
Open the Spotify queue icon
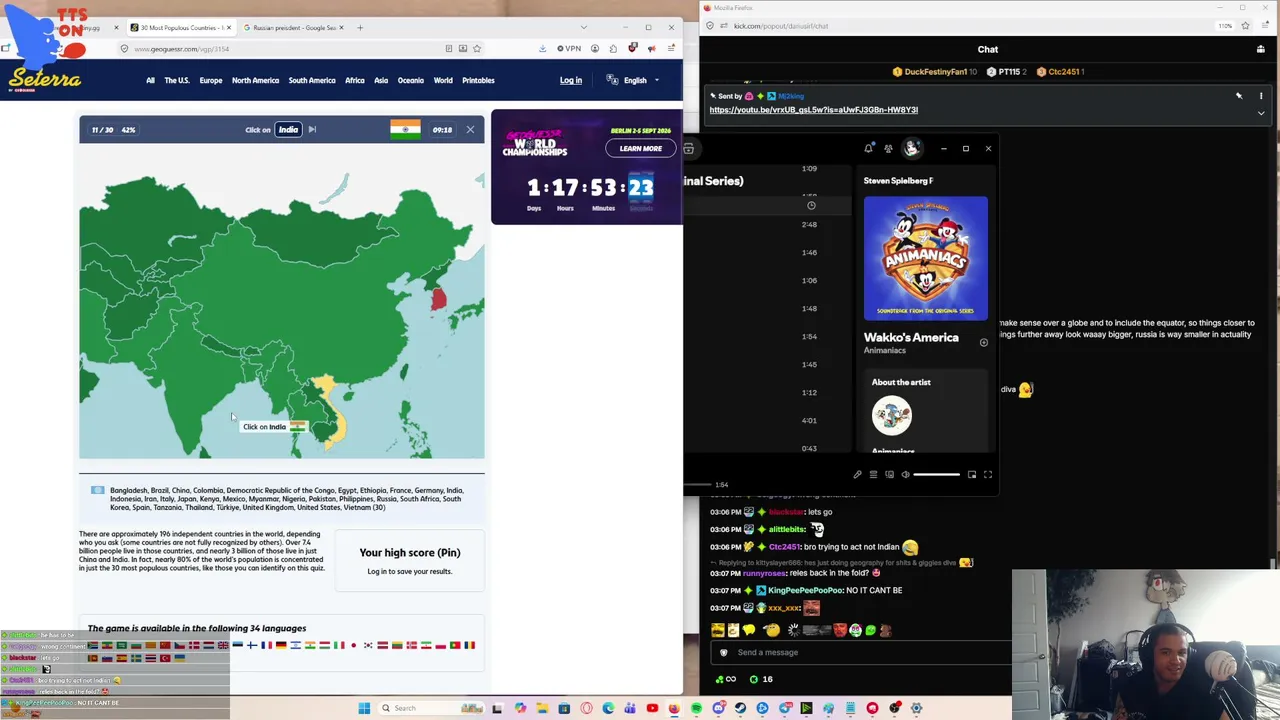[873, 475]
